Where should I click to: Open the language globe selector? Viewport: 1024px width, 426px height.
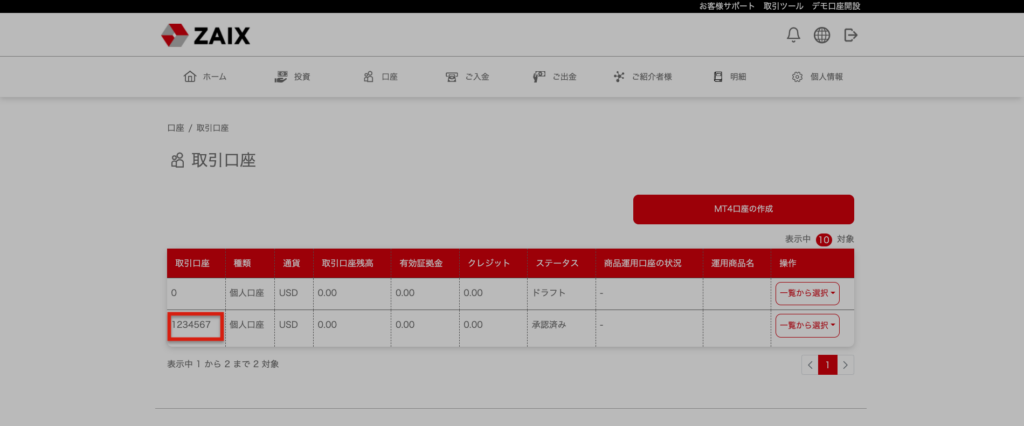[x=822, y=36]
